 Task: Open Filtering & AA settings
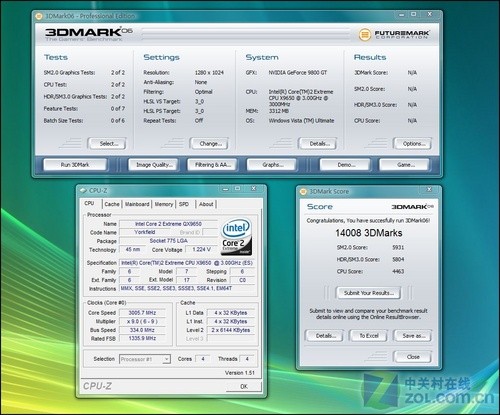tap(212, 165)
